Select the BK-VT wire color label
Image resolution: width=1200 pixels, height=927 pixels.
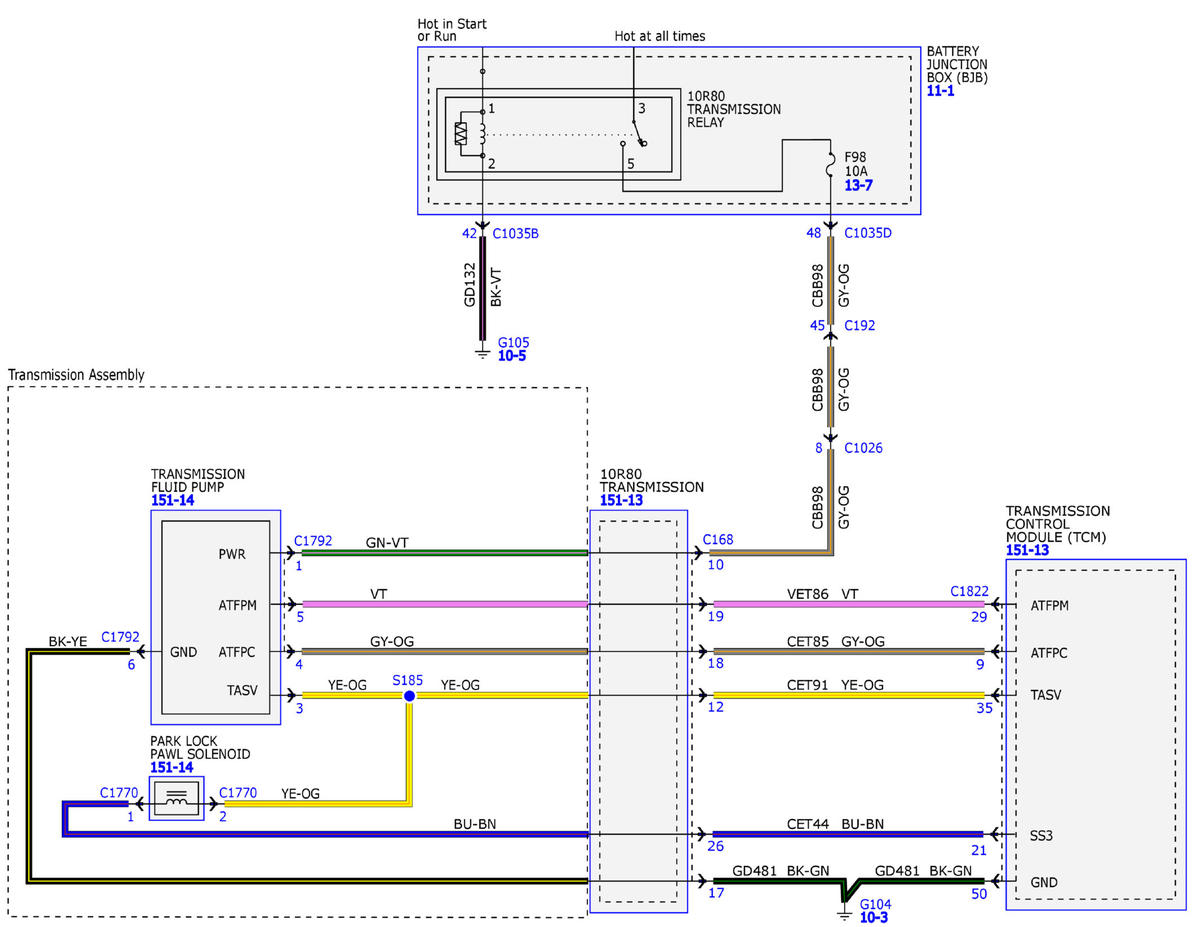[497, 286]
